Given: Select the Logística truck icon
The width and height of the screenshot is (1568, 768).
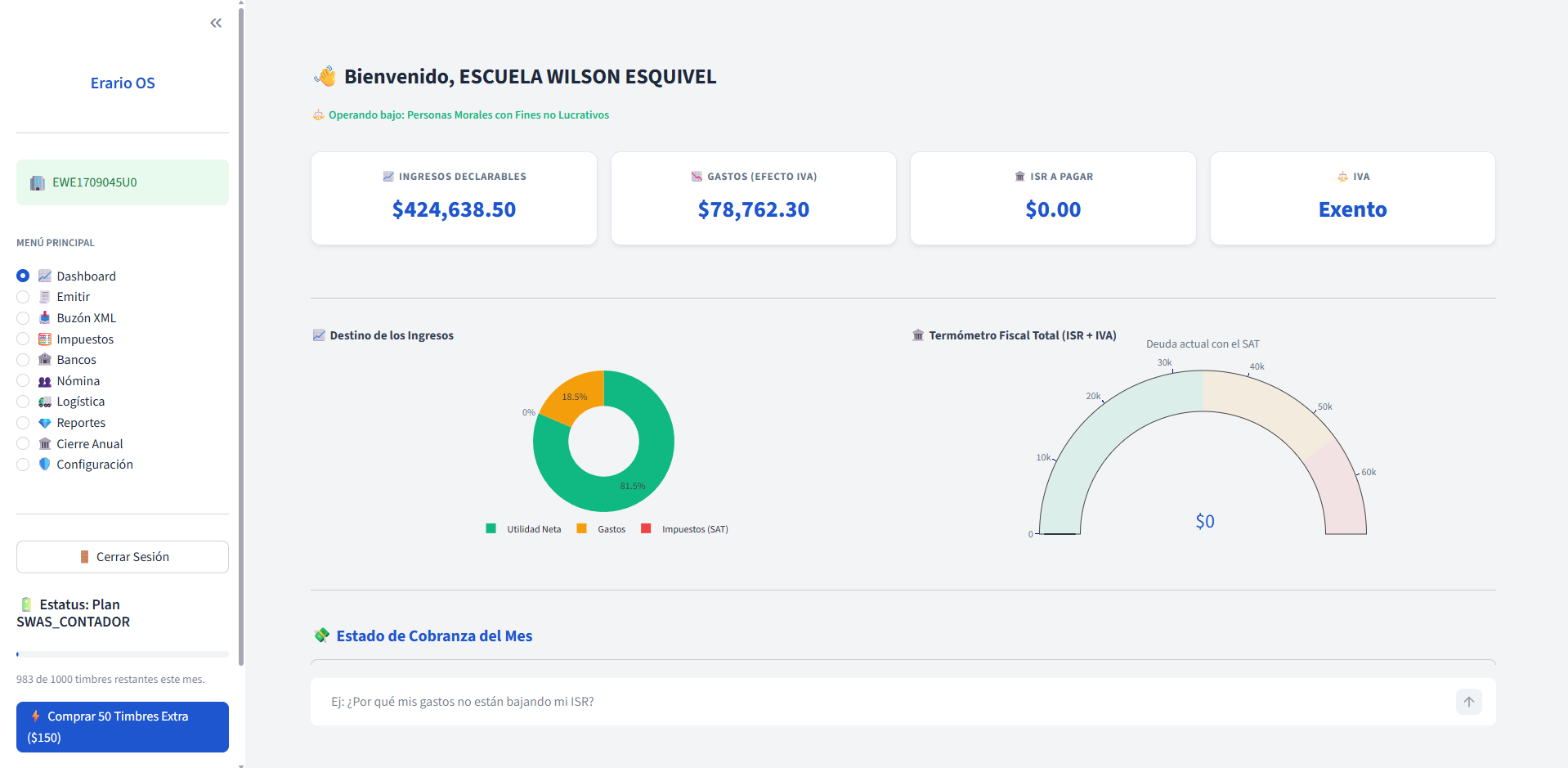Looking at the screenshot, I should coord(45,402).
